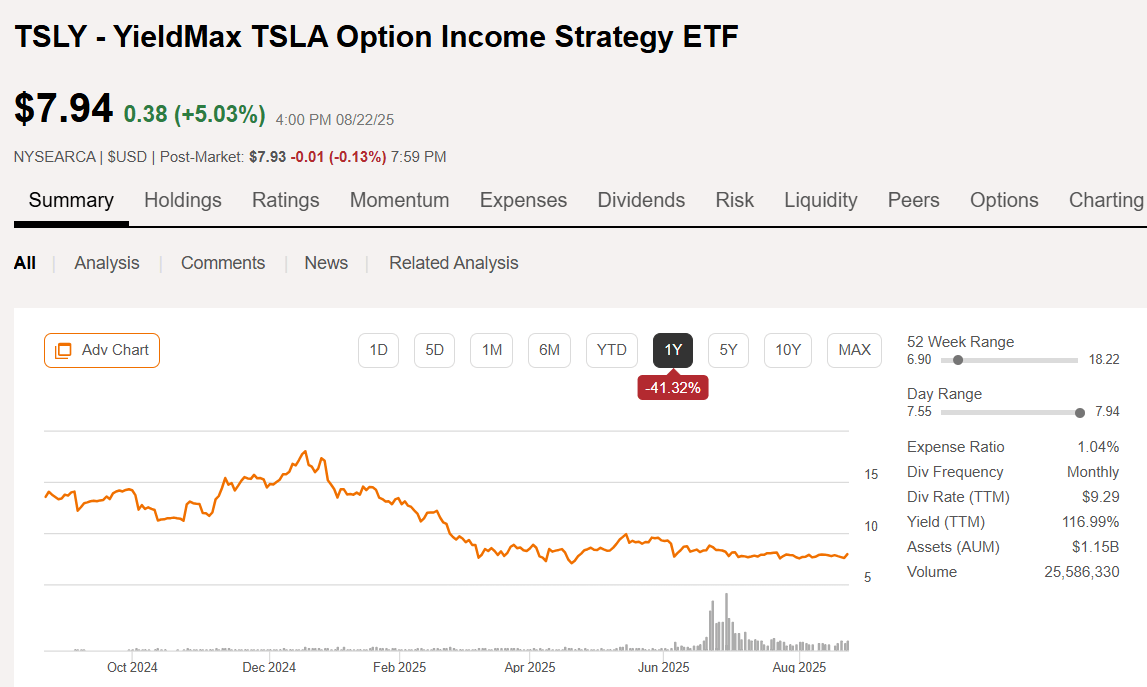Switch chart to 5D range

[434, 350]
